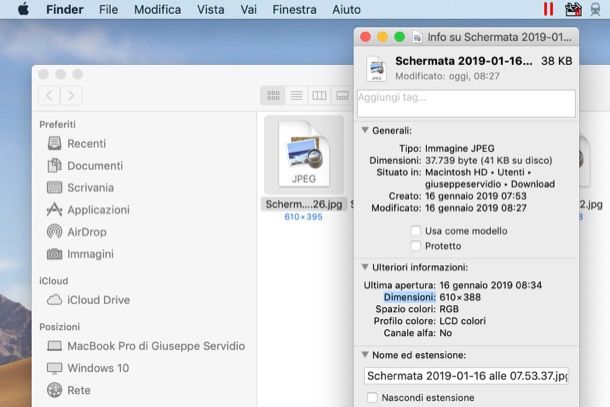This screenshot has width=610, height=407.
Task: Click the document proxy icon in Info title bar
Action: click(417, 37)
